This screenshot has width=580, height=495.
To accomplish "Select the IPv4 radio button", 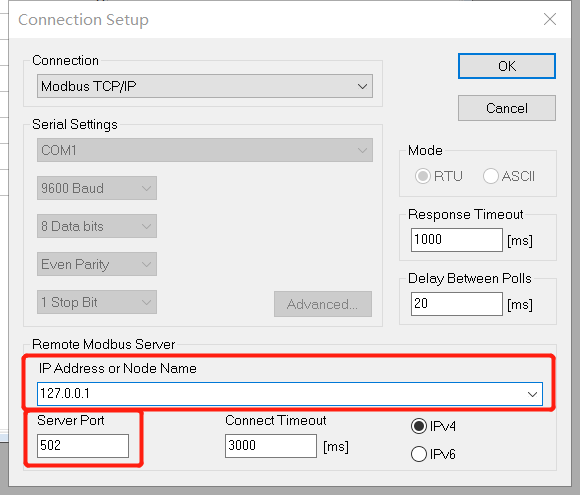I will click(x=419, y=426).
